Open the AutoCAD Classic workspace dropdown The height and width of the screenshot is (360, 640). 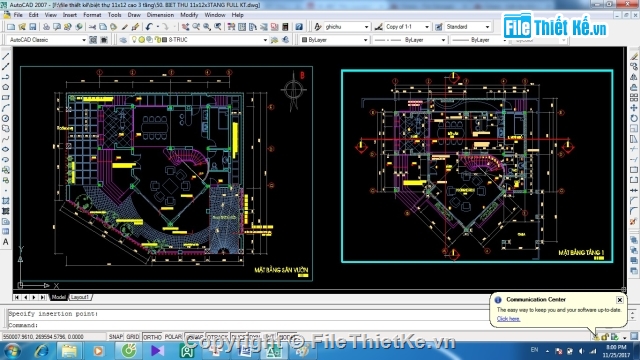coord(84,40)
